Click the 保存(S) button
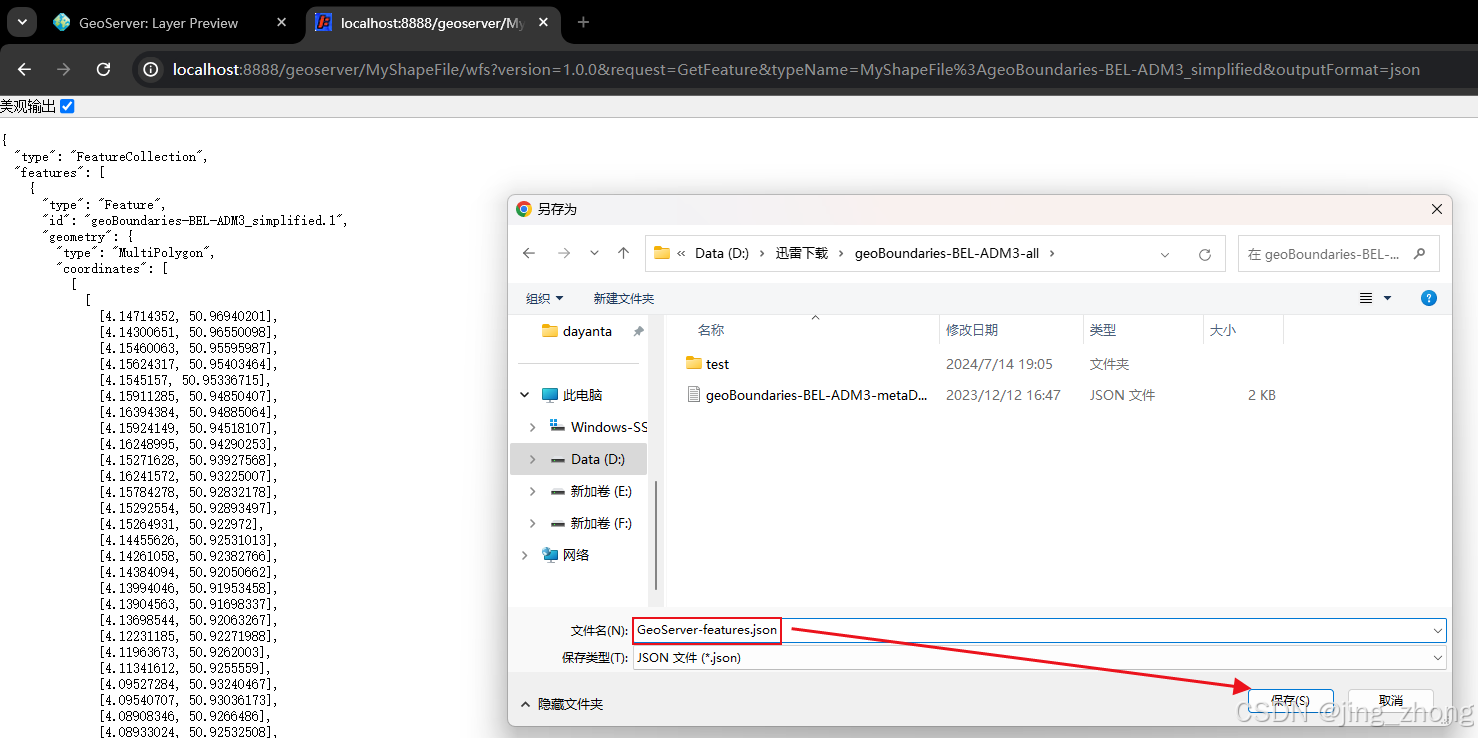1478x738 pixels. [x=1289, y=701]
